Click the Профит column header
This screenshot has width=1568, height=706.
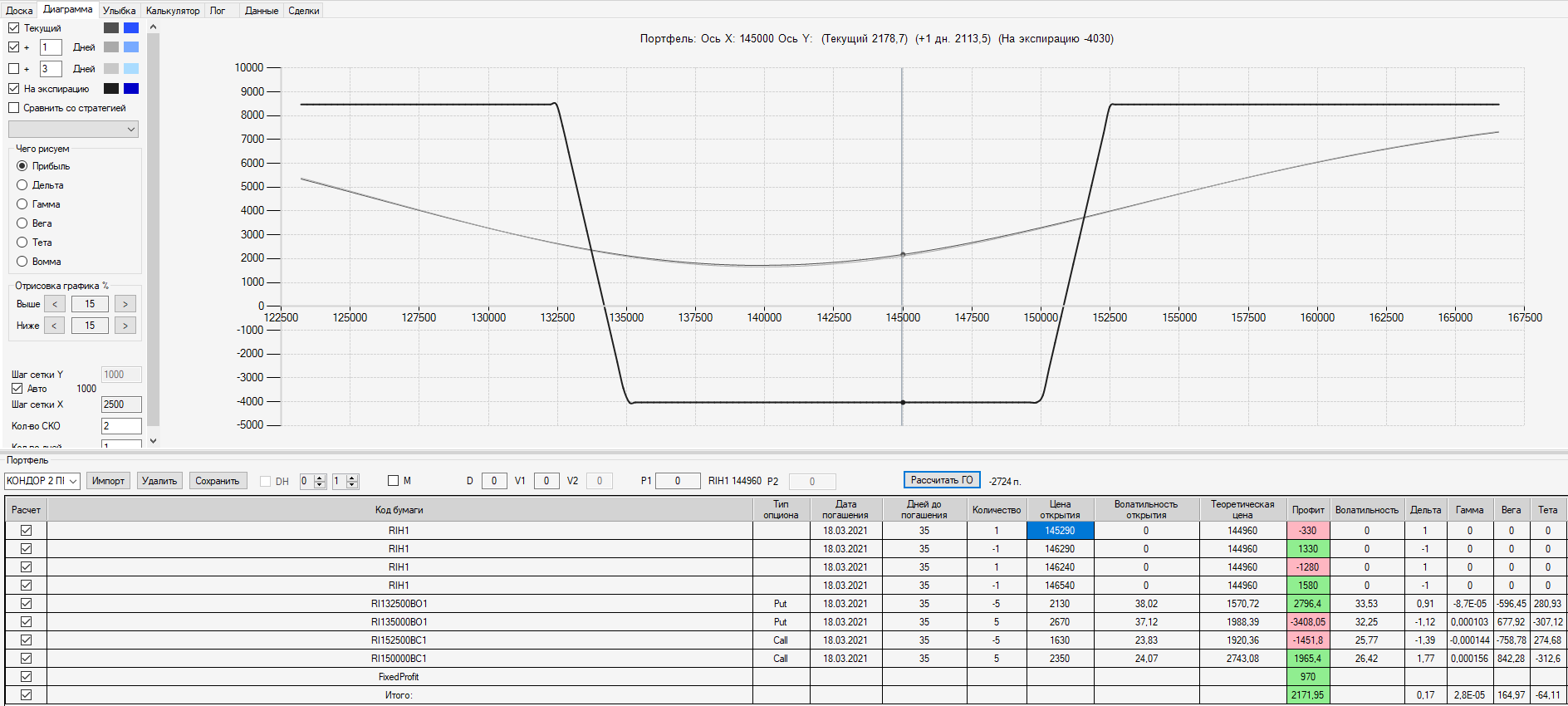click(1308, 510)
